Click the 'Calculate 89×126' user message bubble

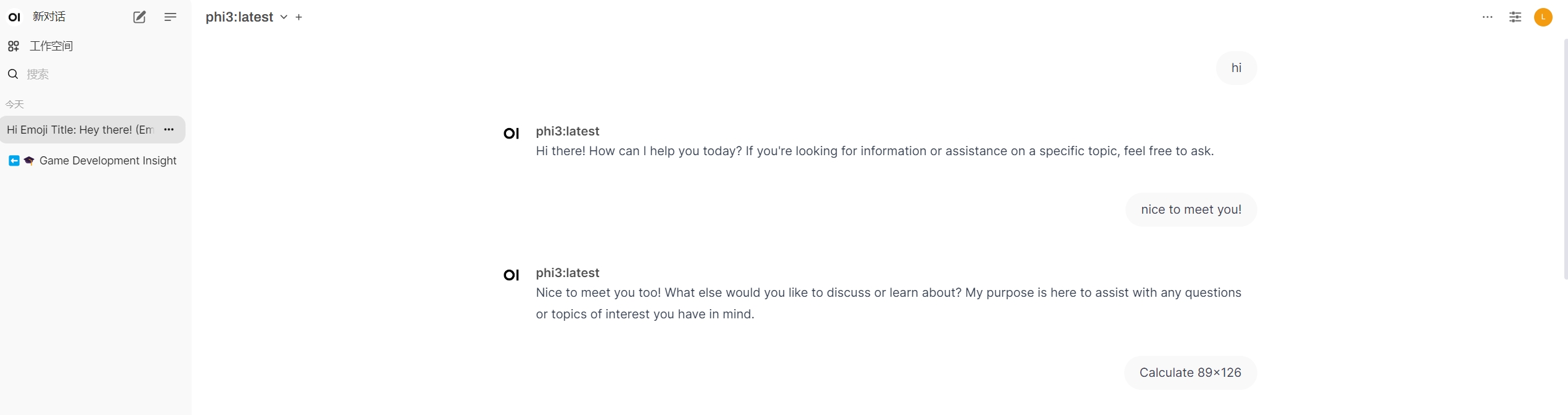(1190, 373)
